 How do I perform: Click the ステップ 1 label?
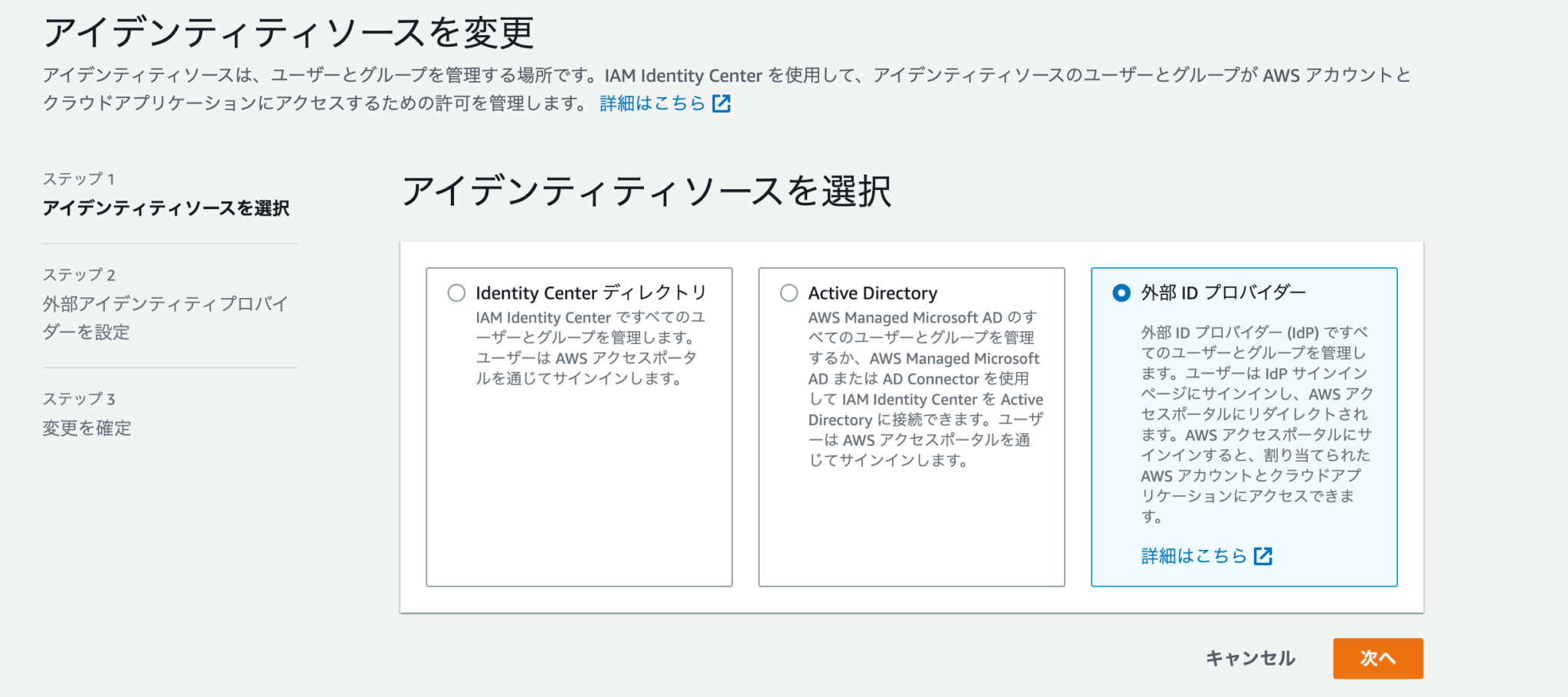click(79, 179)
